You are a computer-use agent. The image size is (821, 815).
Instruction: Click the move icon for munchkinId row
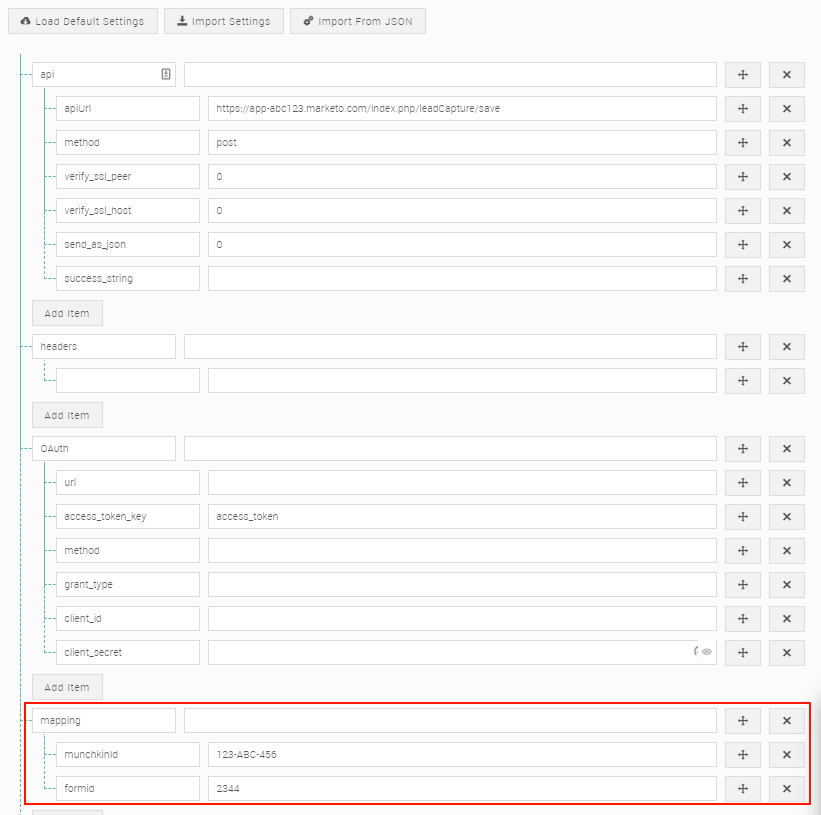click(743, 755)
